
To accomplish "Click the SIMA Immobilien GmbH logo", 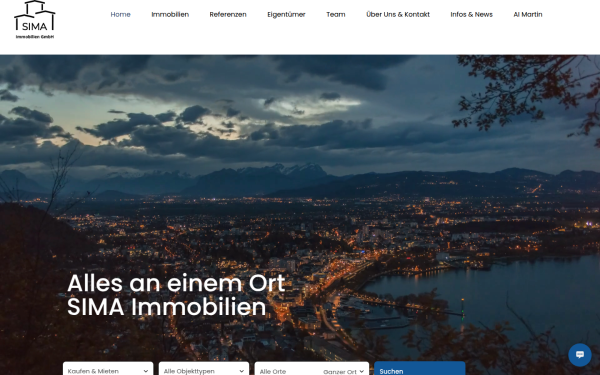I will coord(35,20).
